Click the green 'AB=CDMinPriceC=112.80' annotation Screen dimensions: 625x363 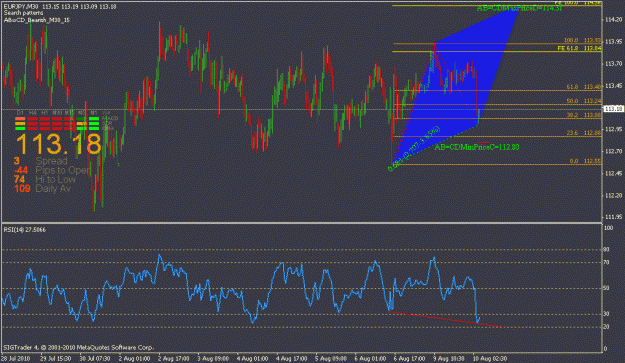pos(477,147)
